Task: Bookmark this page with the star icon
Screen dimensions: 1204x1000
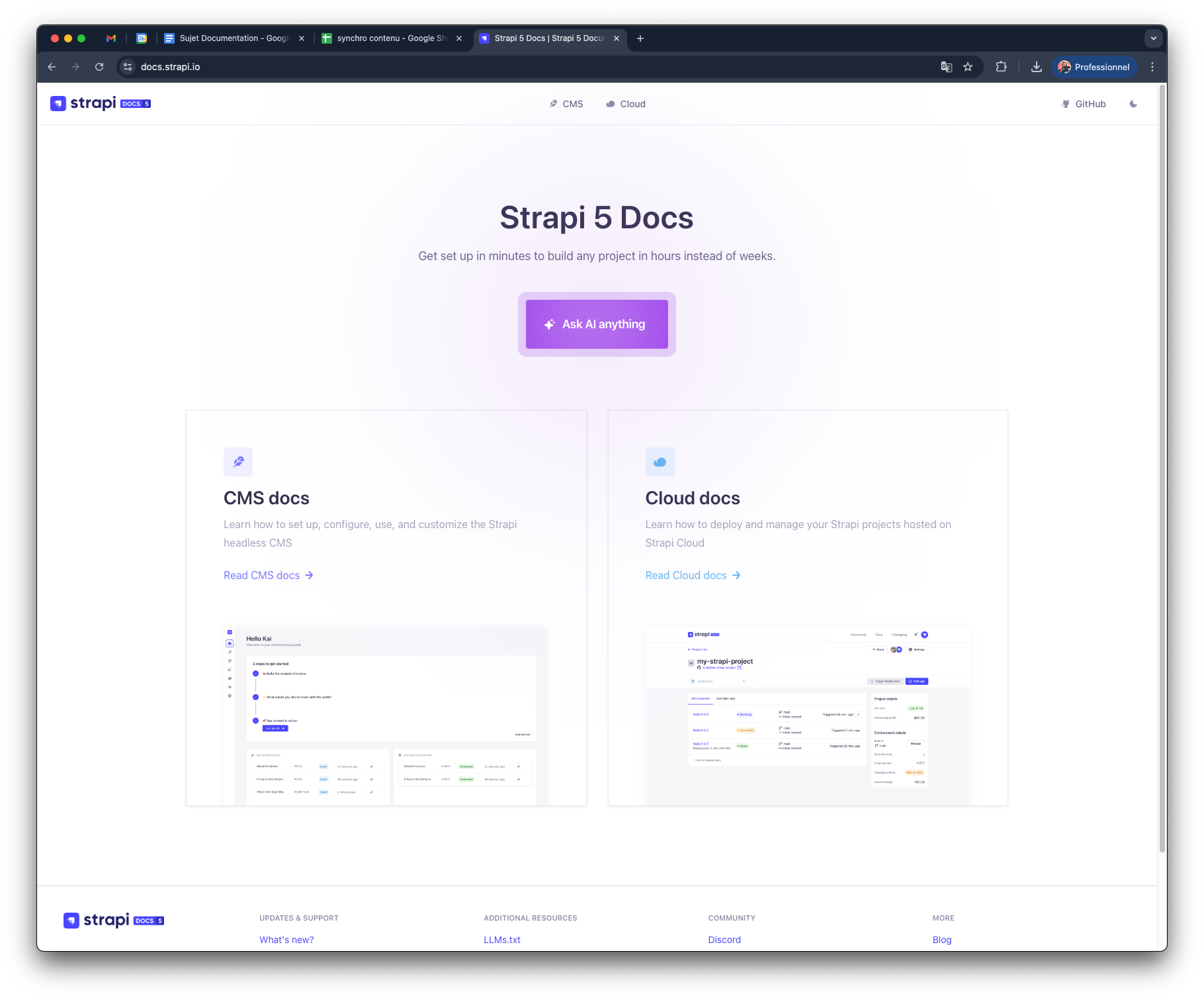Action: (x=968, y=67)
